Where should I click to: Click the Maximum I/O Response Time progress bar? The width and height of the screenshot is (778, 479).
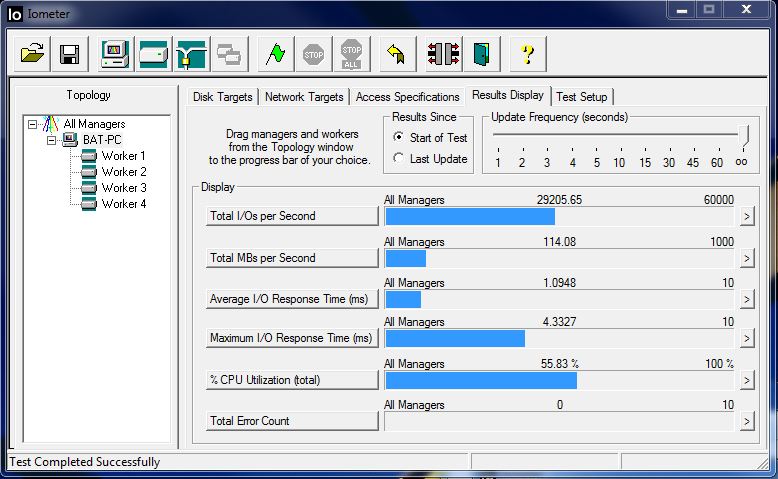559,339
